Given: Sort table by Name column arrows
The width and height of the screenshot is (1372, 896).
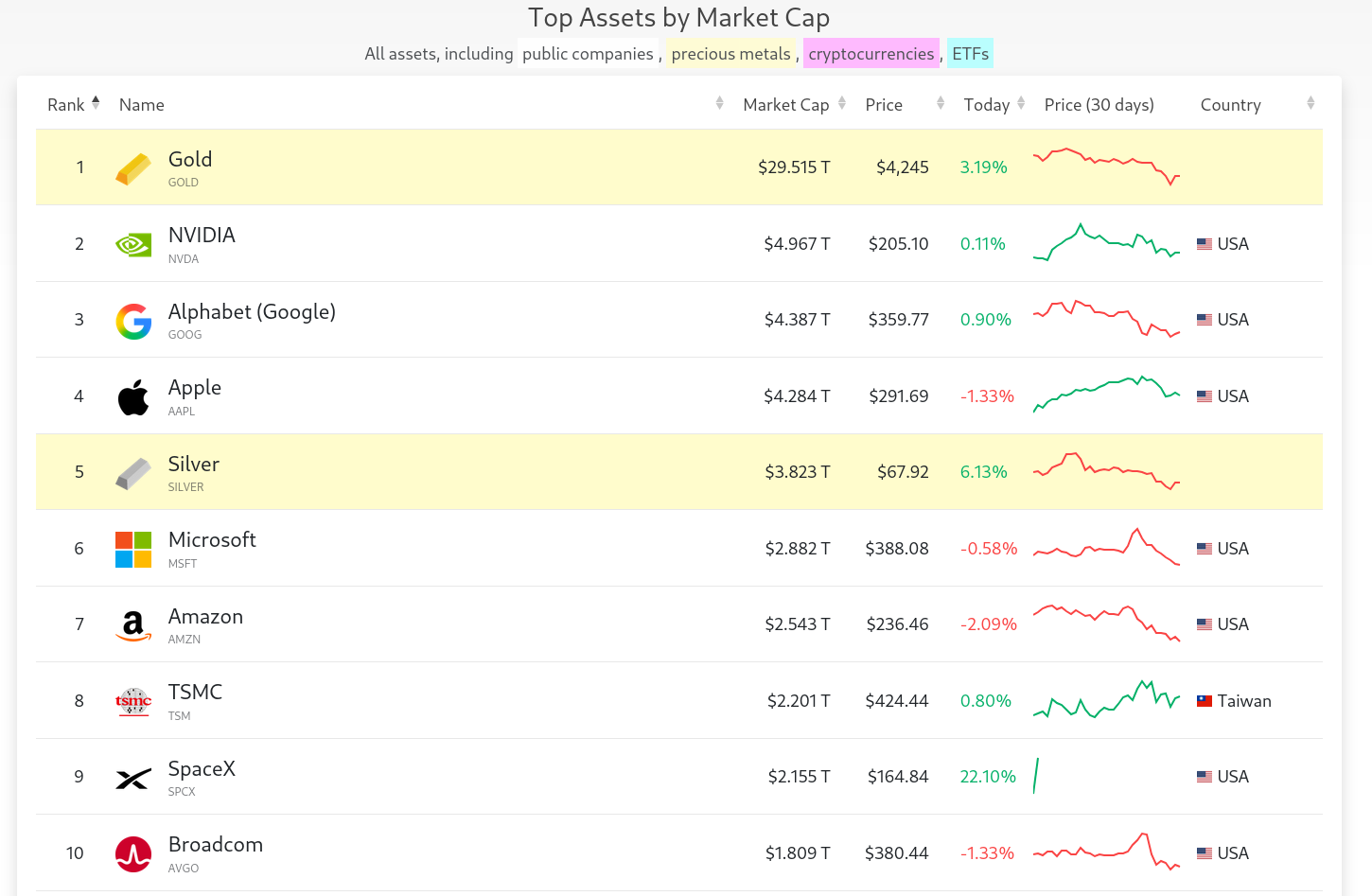Looking at the screenshot, I should click(719, 103).
